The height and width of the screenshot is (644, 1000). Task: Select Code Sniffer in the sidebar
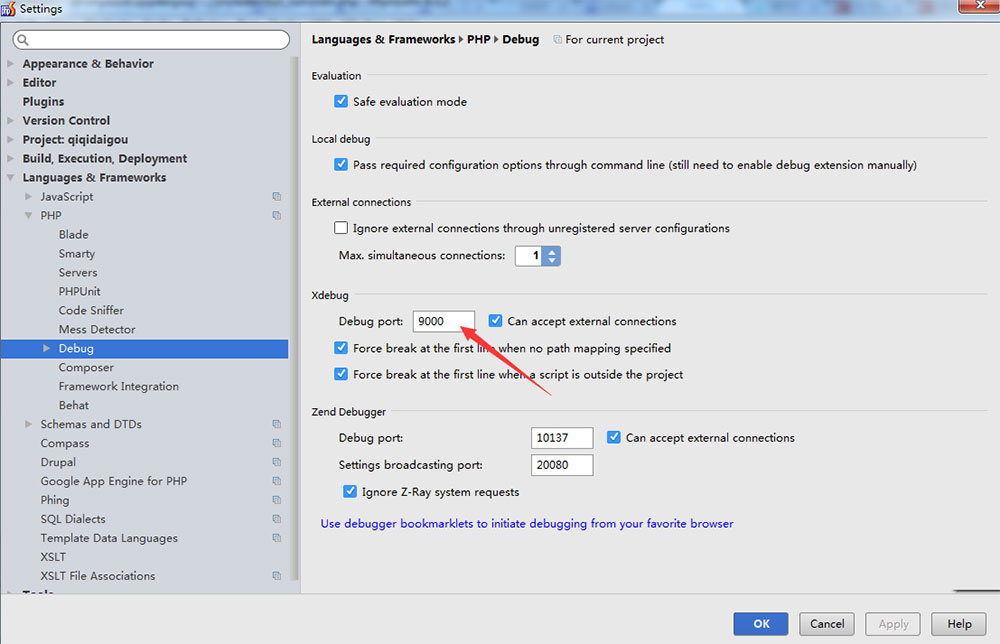[x=91, y=310]
